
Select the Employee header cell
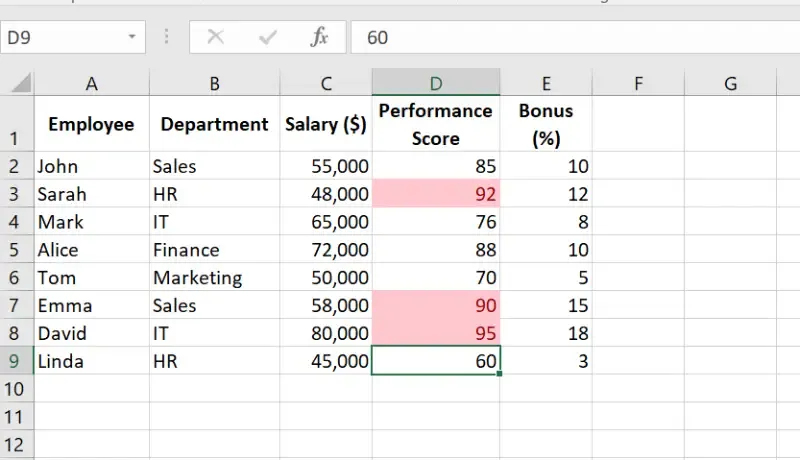click(92, 124)
